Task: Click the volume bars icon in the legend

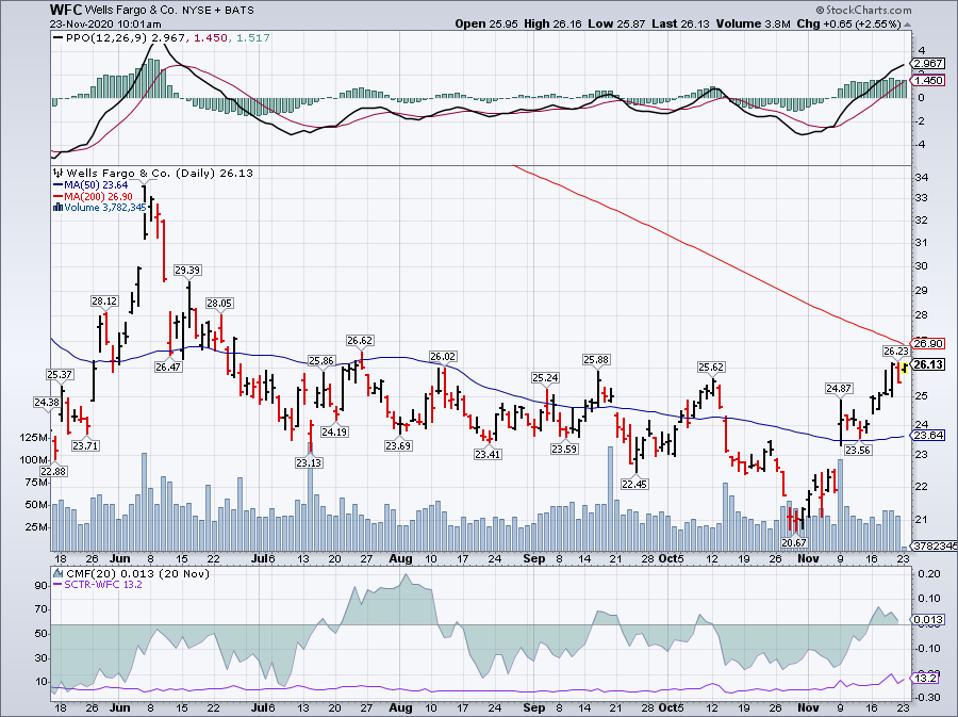Action: pos(59,207)
